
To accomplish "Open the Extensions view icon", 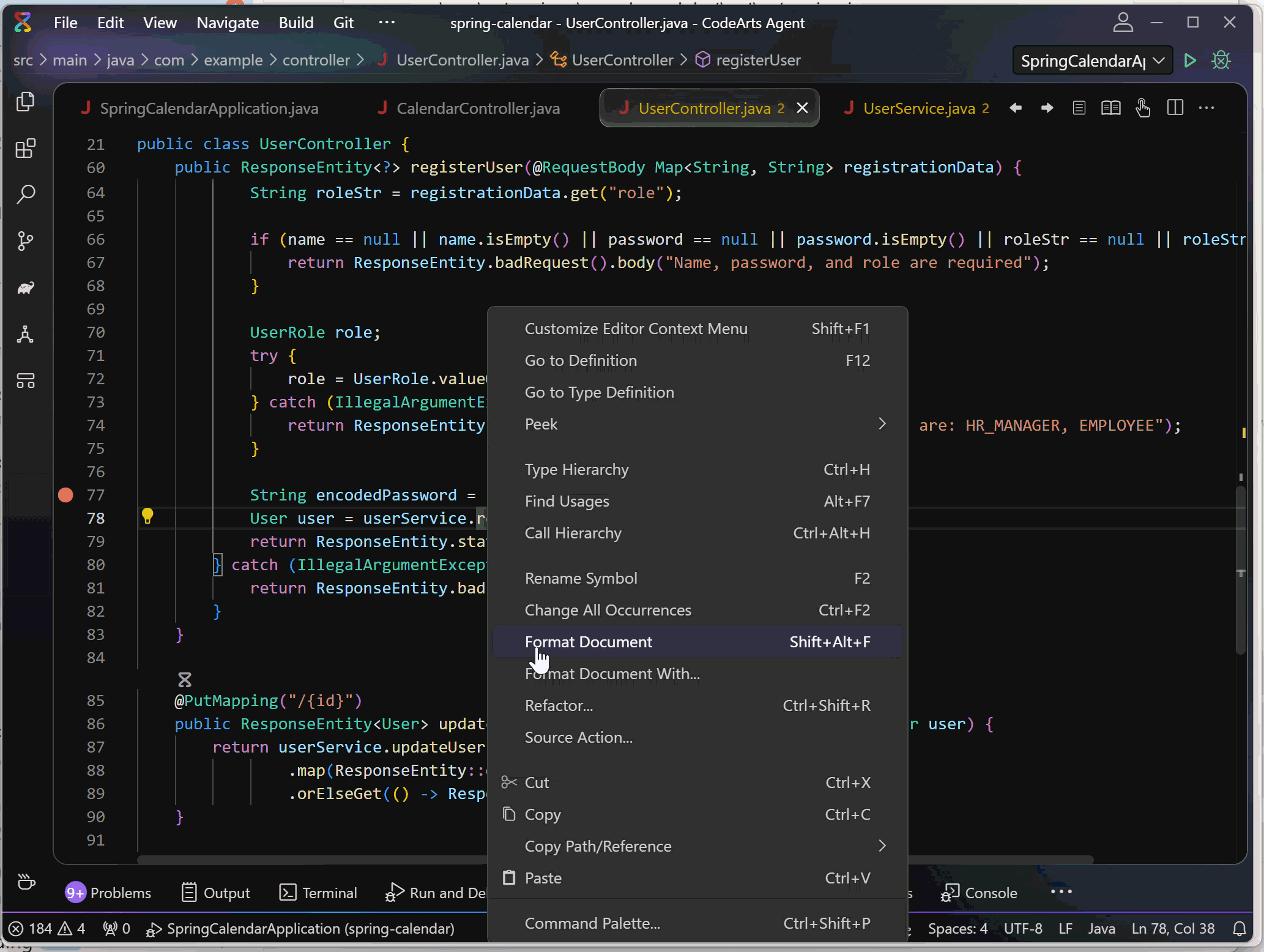I will [x=25, y=149].
